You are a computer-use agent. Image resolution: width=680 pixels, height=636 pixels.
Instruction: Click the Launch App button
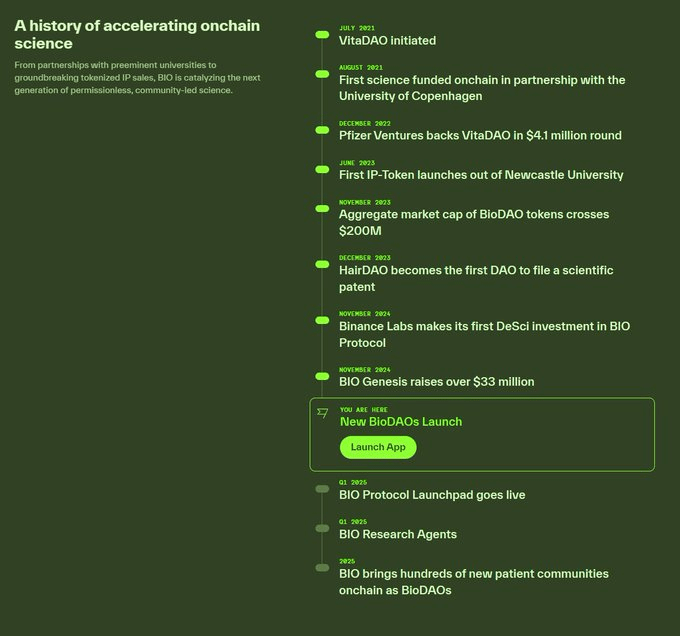pos(378,447)
